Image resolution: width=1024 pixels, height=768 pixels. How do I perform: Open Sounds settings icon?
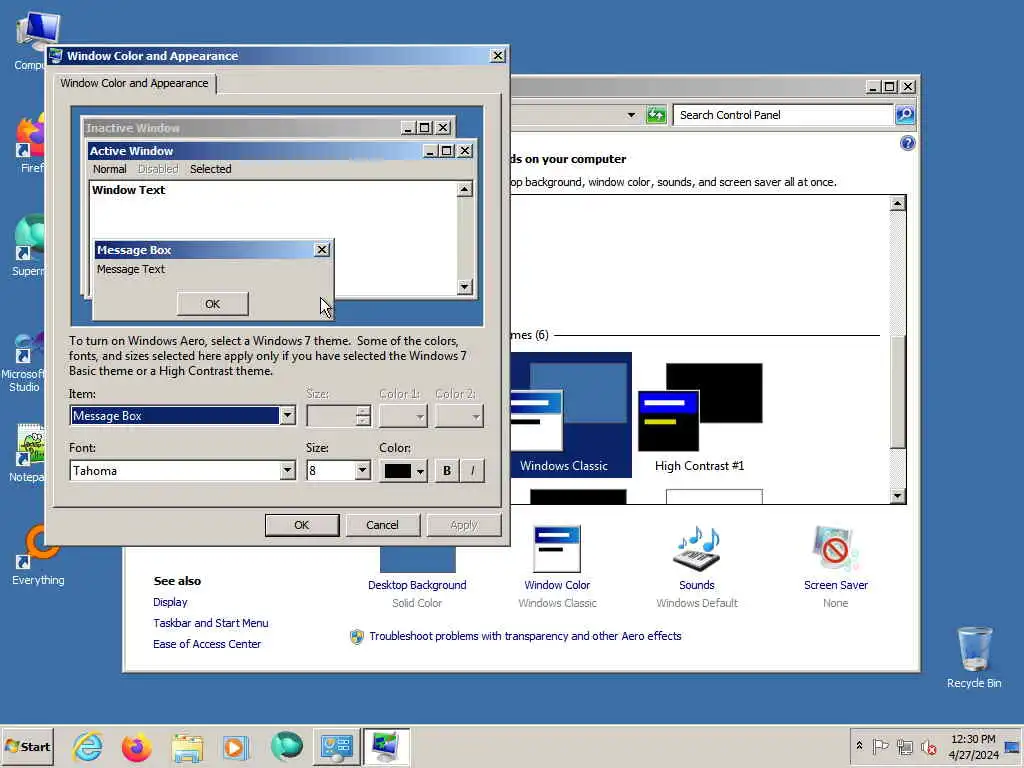[697, 549]
